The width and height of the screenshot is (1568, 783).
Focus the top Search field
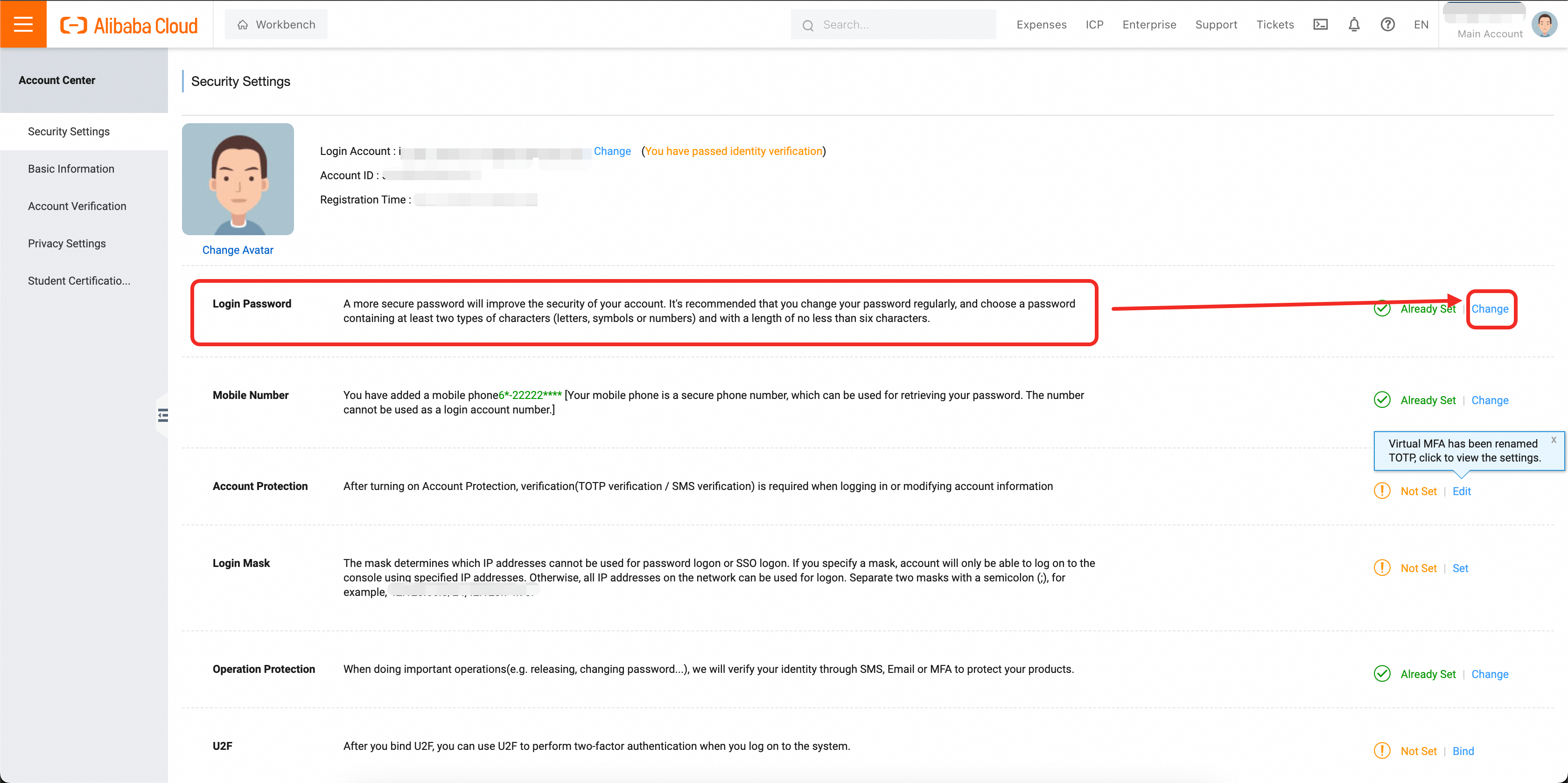pos(901,24)
